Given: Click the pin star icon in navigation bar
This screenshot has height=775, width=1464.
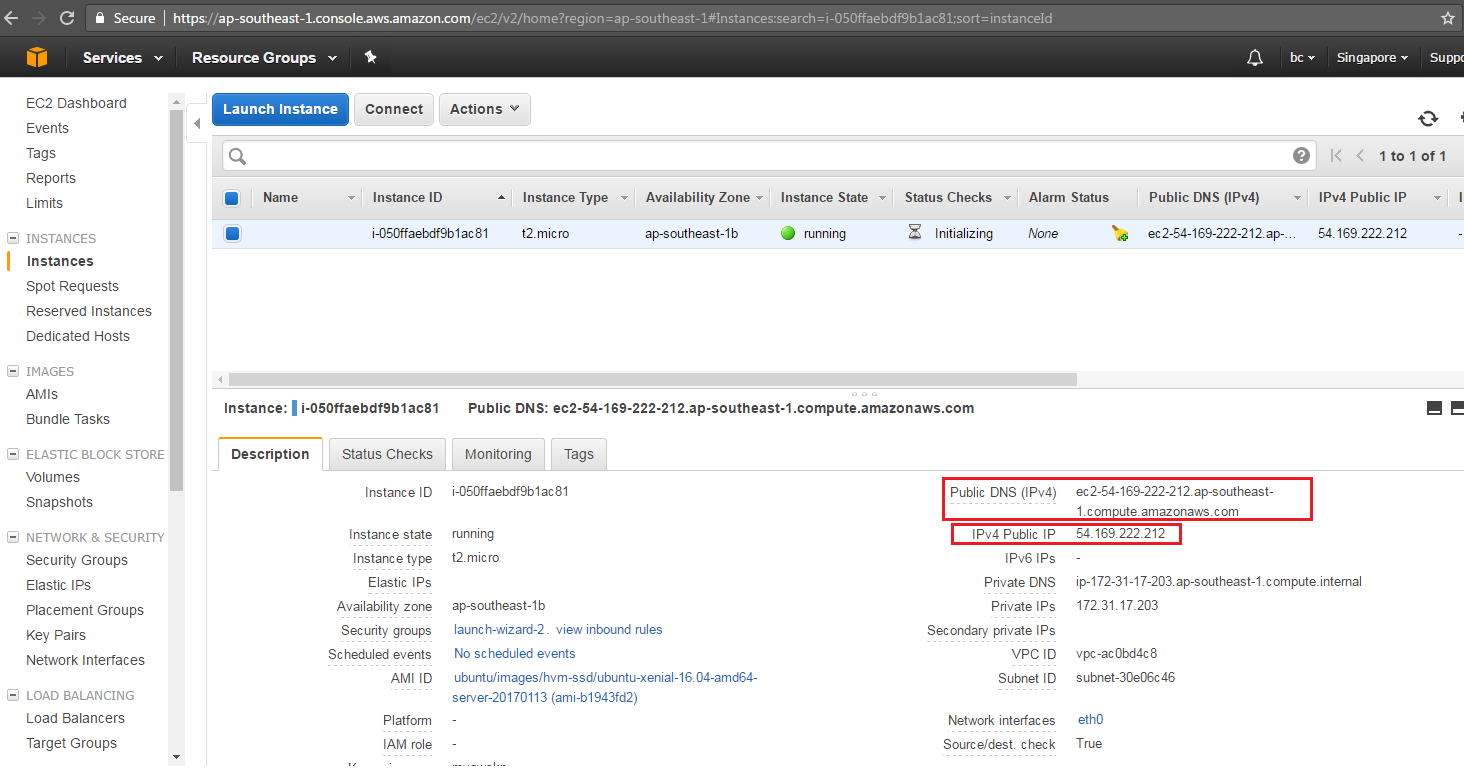Looking at the screenshot, I should 370,57.
